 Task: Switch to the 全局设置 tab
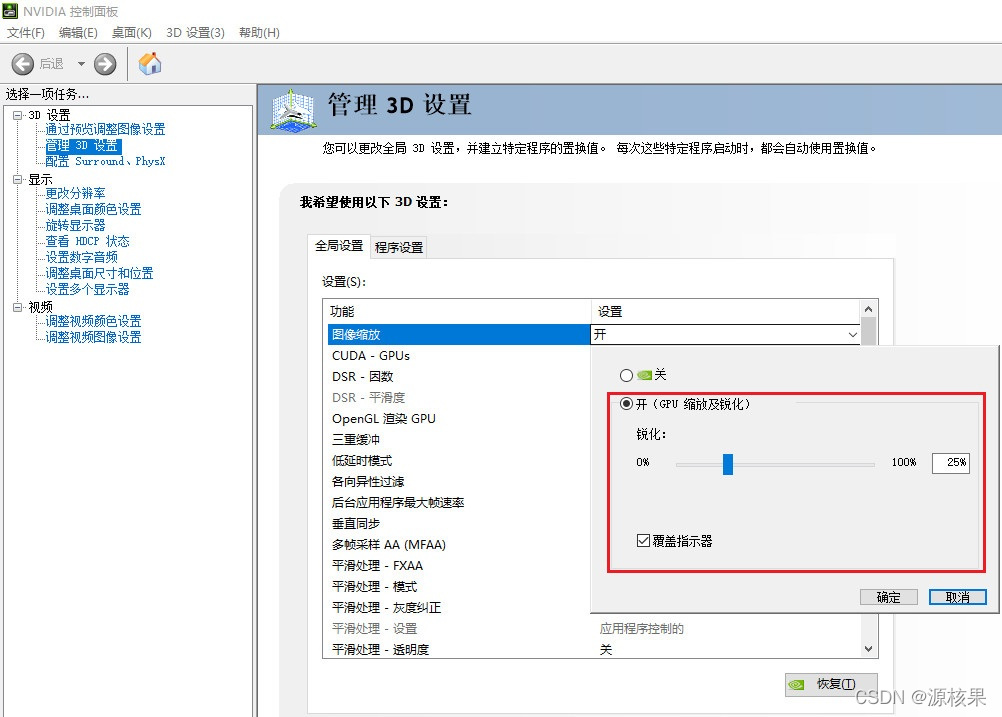[339, 246]
